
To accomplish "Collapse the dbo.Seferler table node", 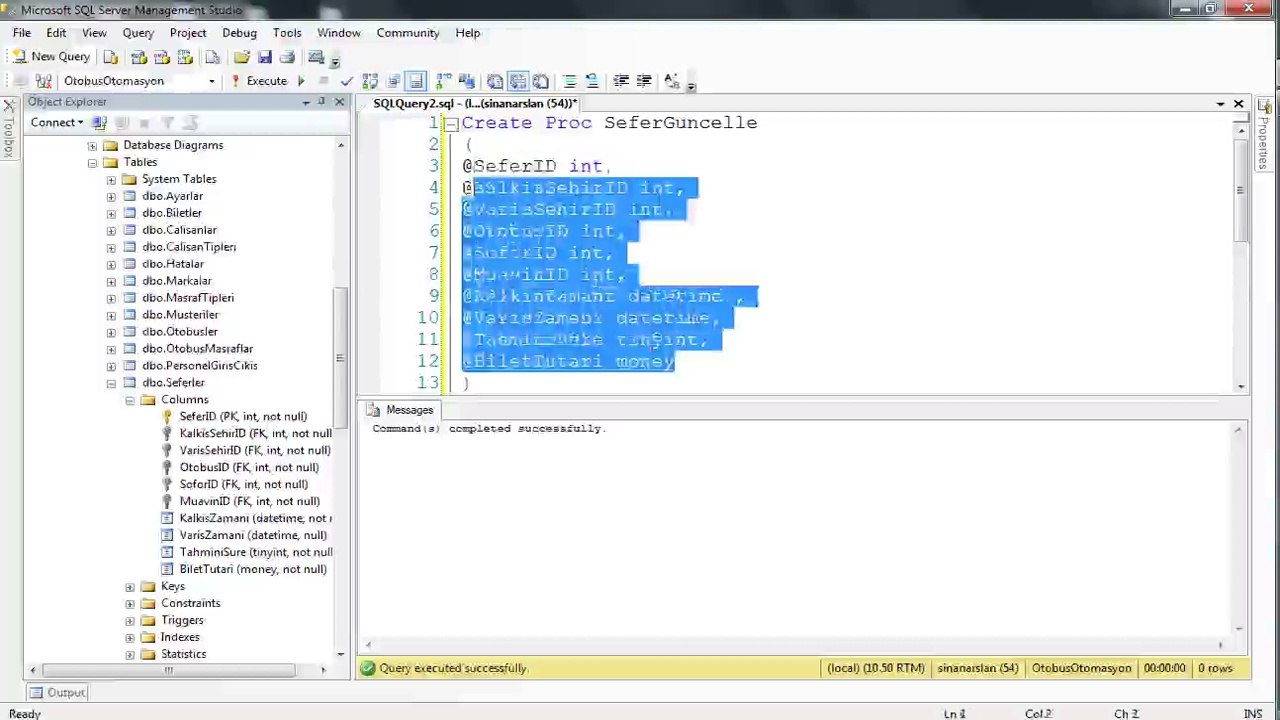I will tap(111, 383).
